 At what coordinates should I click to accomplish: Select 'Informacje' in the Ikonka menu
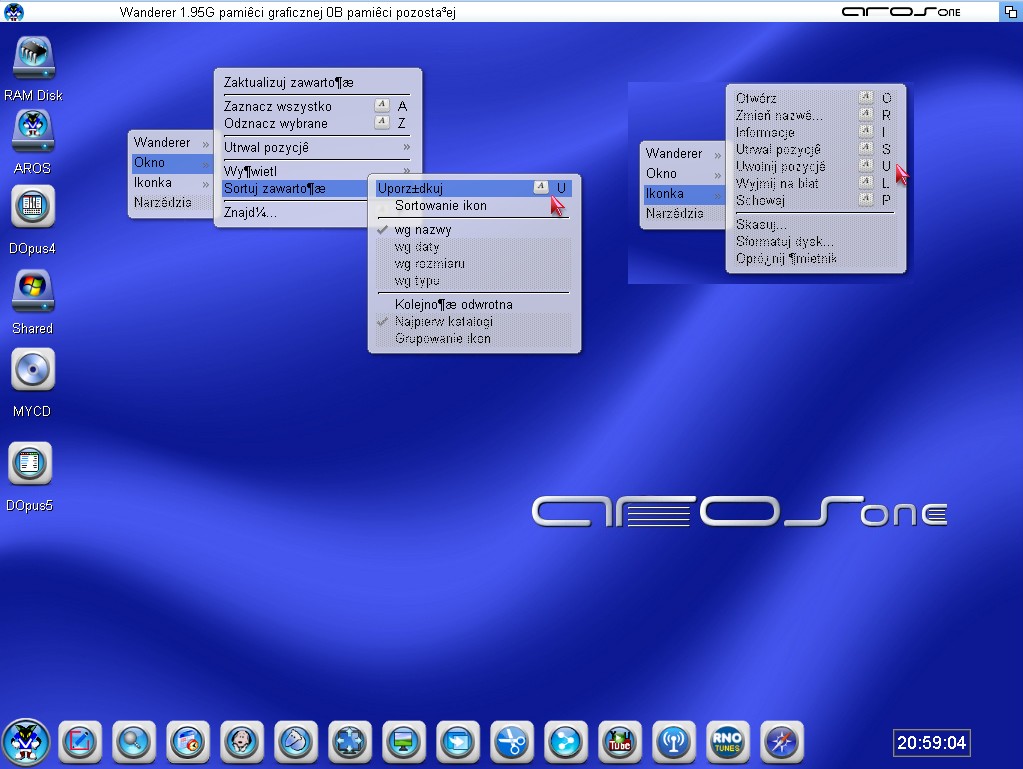point(765,132)
